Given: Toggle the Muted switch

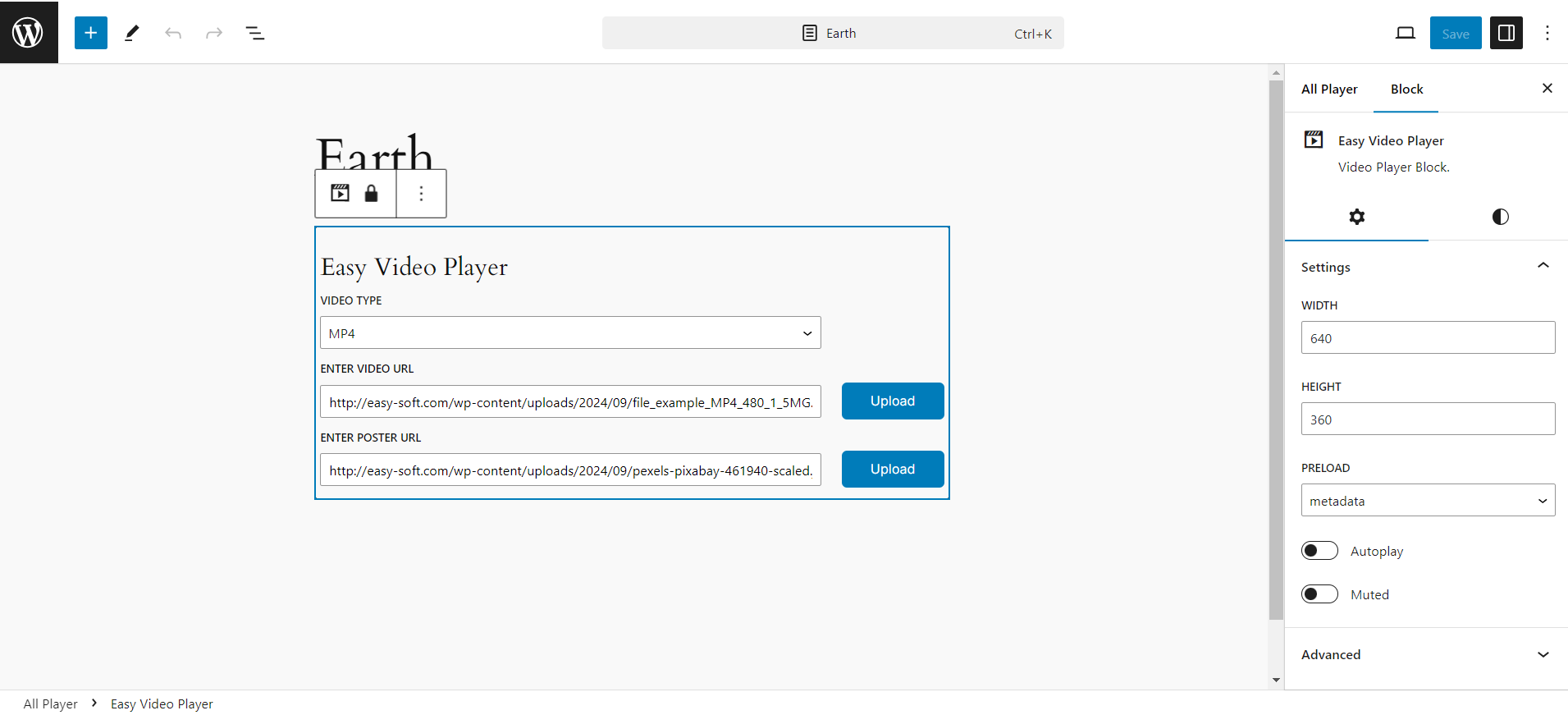Looking at the screenshot, I should click(x=1319, y=594).
